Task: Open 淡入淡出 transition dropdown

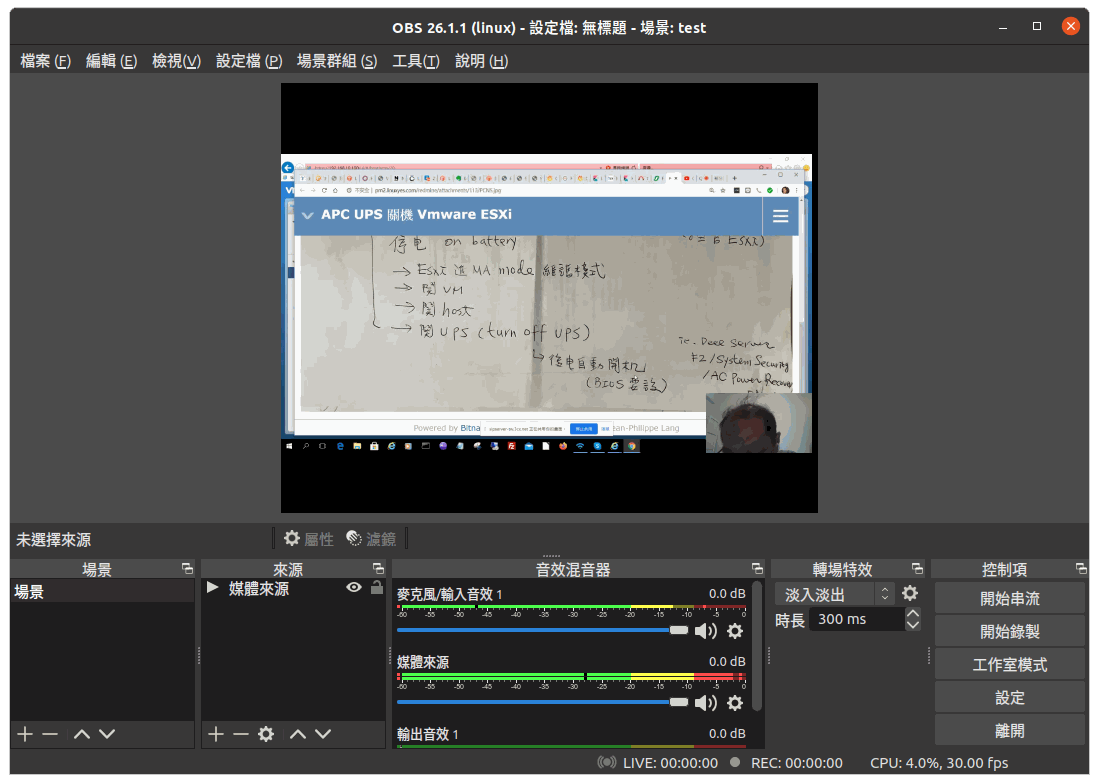Action: [x=834, y=594]
